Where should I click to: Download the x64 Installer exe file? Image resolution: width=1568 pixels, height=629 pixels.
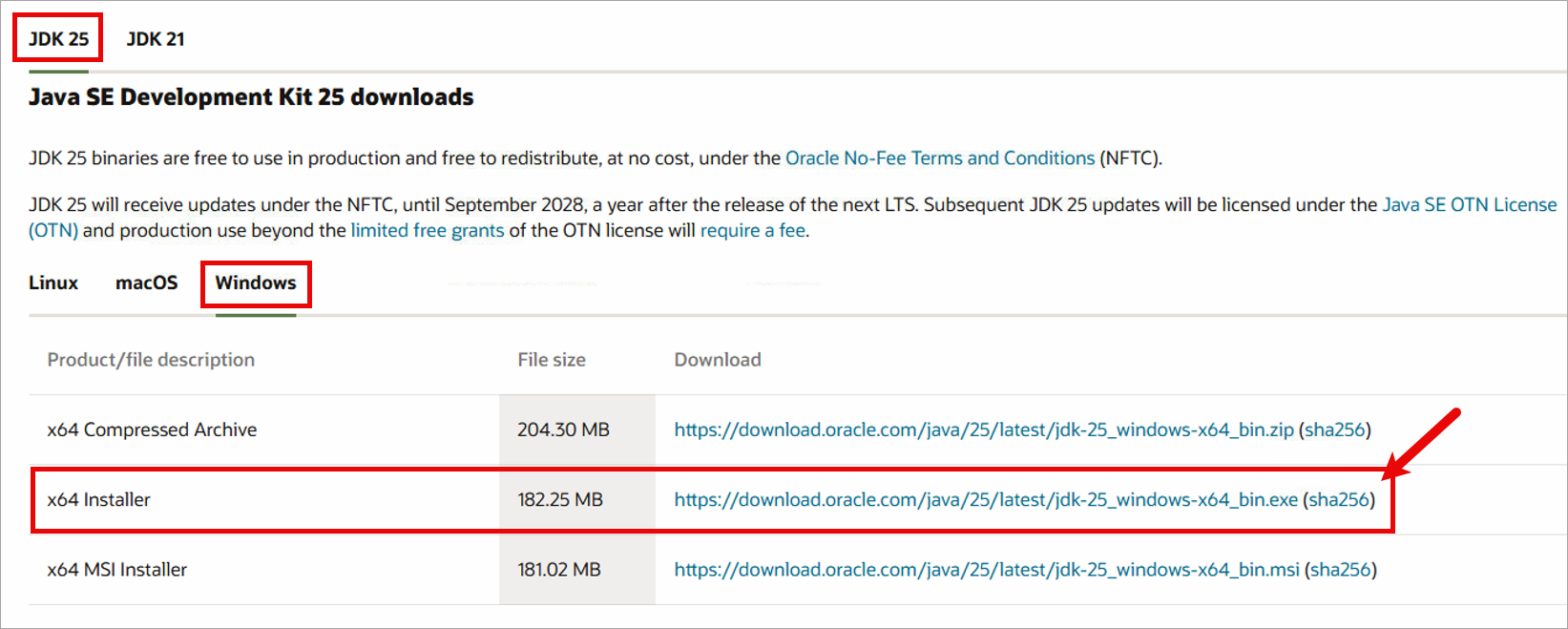pos(985,500)
